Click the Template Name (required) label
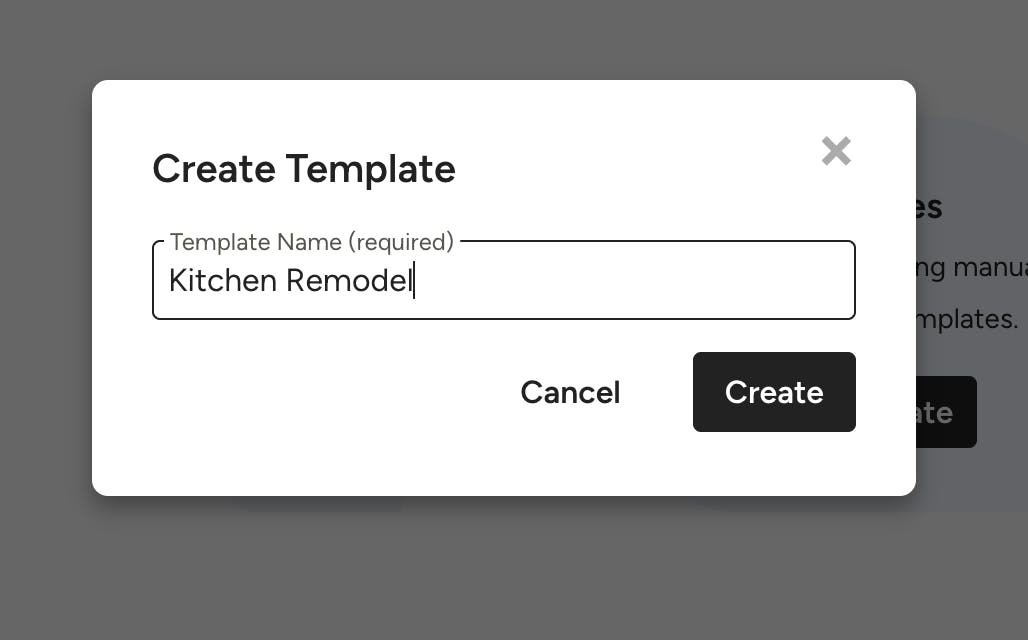This screenshot has height=640, width=1028. click(311, 242)
